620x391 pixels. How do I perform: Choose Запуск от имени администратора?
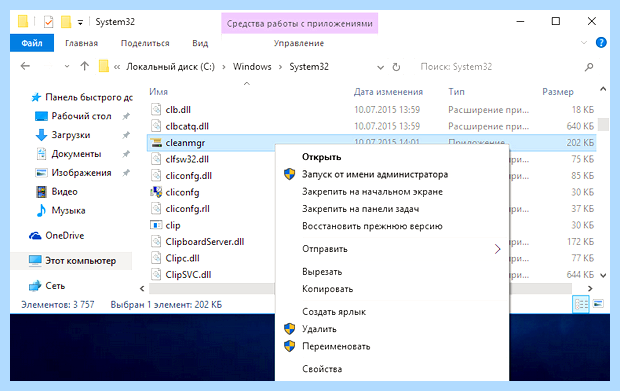point(391,174)
